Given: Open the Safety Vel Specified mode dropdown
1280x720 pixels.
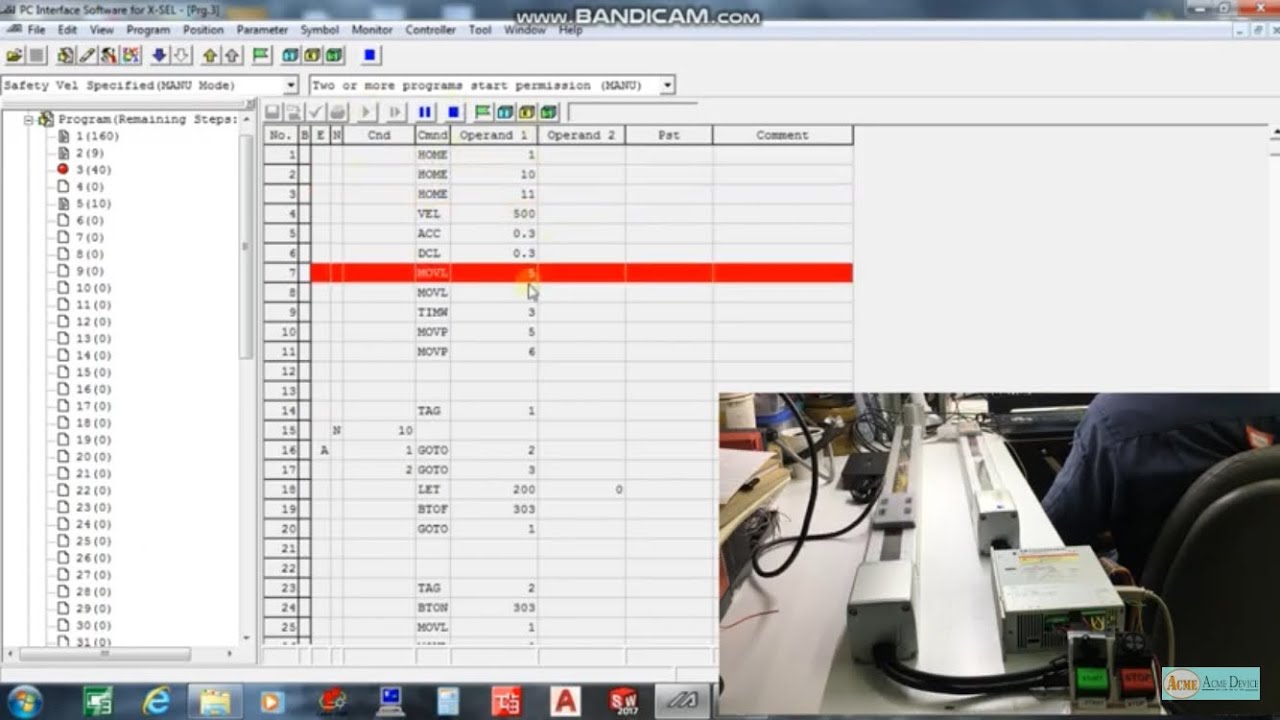Looking at the screenshot, I should (x=291, y=86).
